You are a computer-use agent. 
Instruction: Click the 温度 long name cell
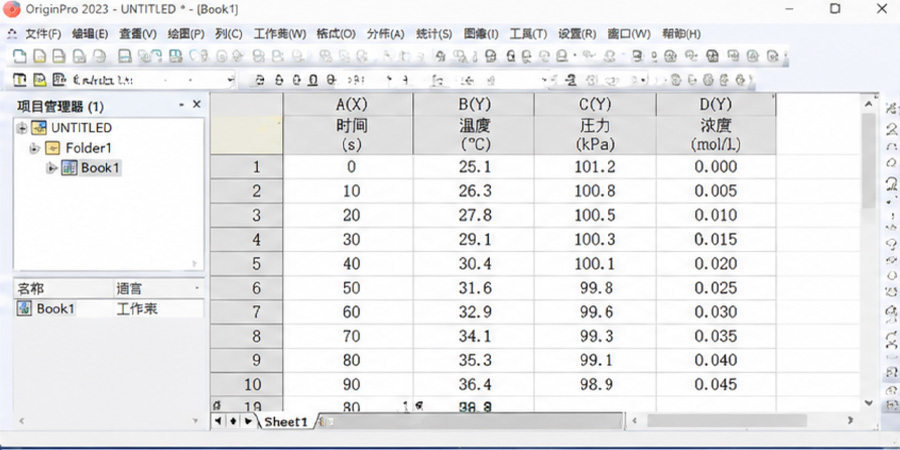tap(474, 125)
